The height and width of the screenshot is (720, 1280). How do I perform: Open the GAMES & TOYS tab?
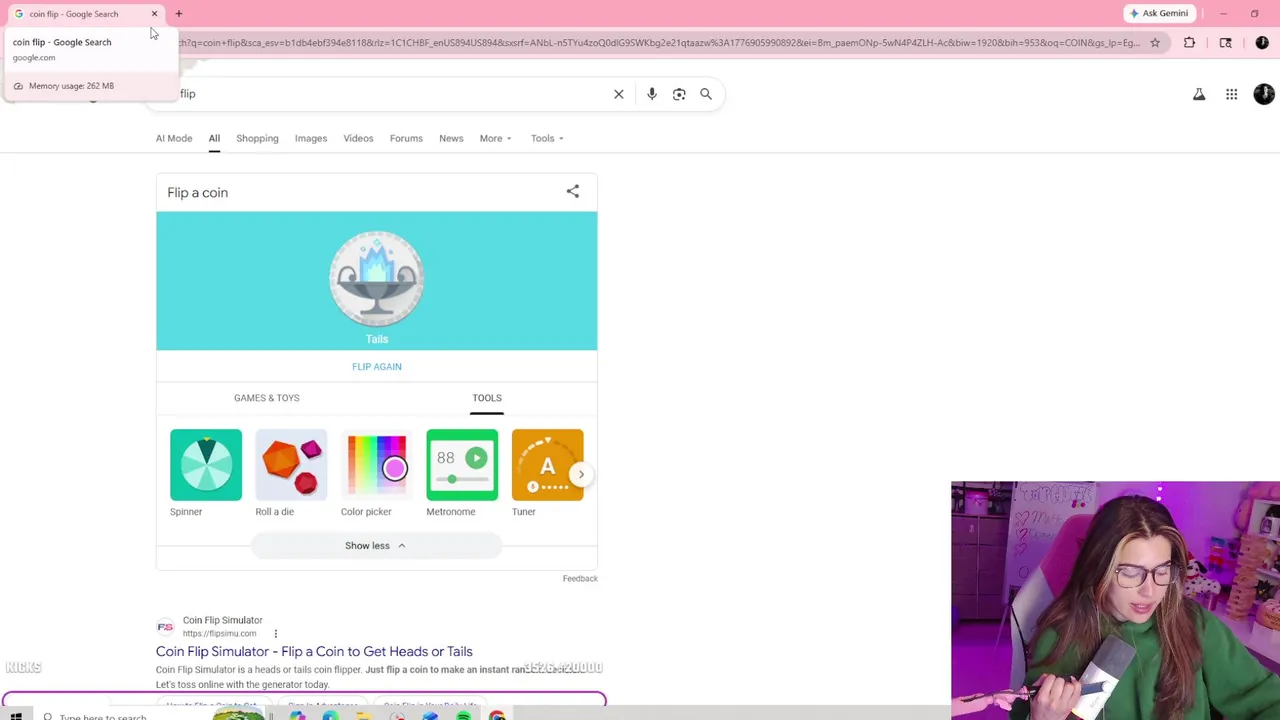[x=267, y=398]
